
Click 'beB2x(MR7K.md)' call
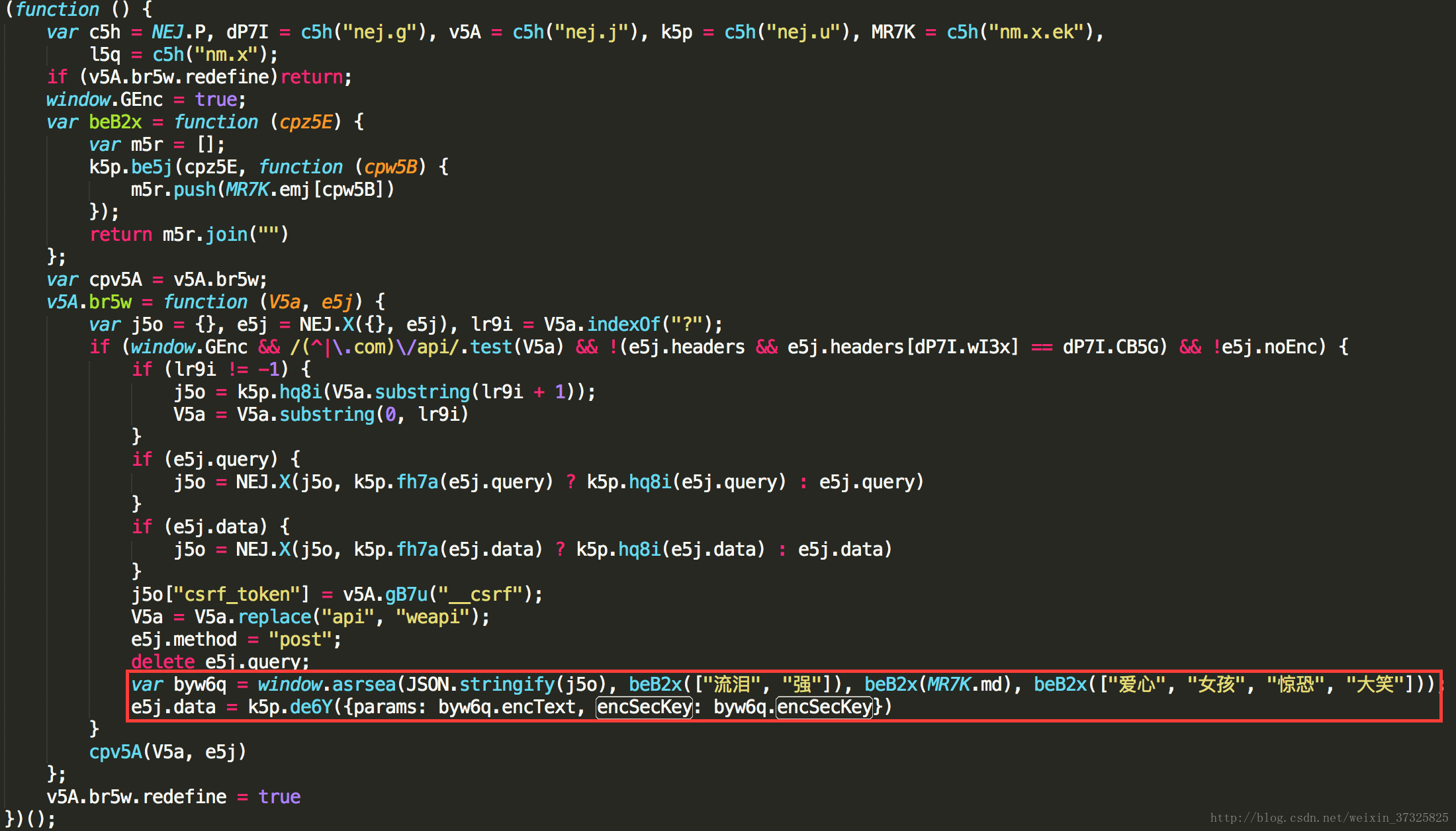click(x=938, y=685)
